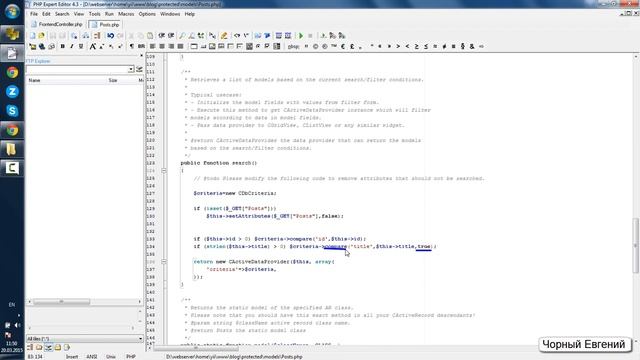640x360 pixels.
Task: Switch to the FTP explorer bottom panel tab
Action: coord(48,348)
